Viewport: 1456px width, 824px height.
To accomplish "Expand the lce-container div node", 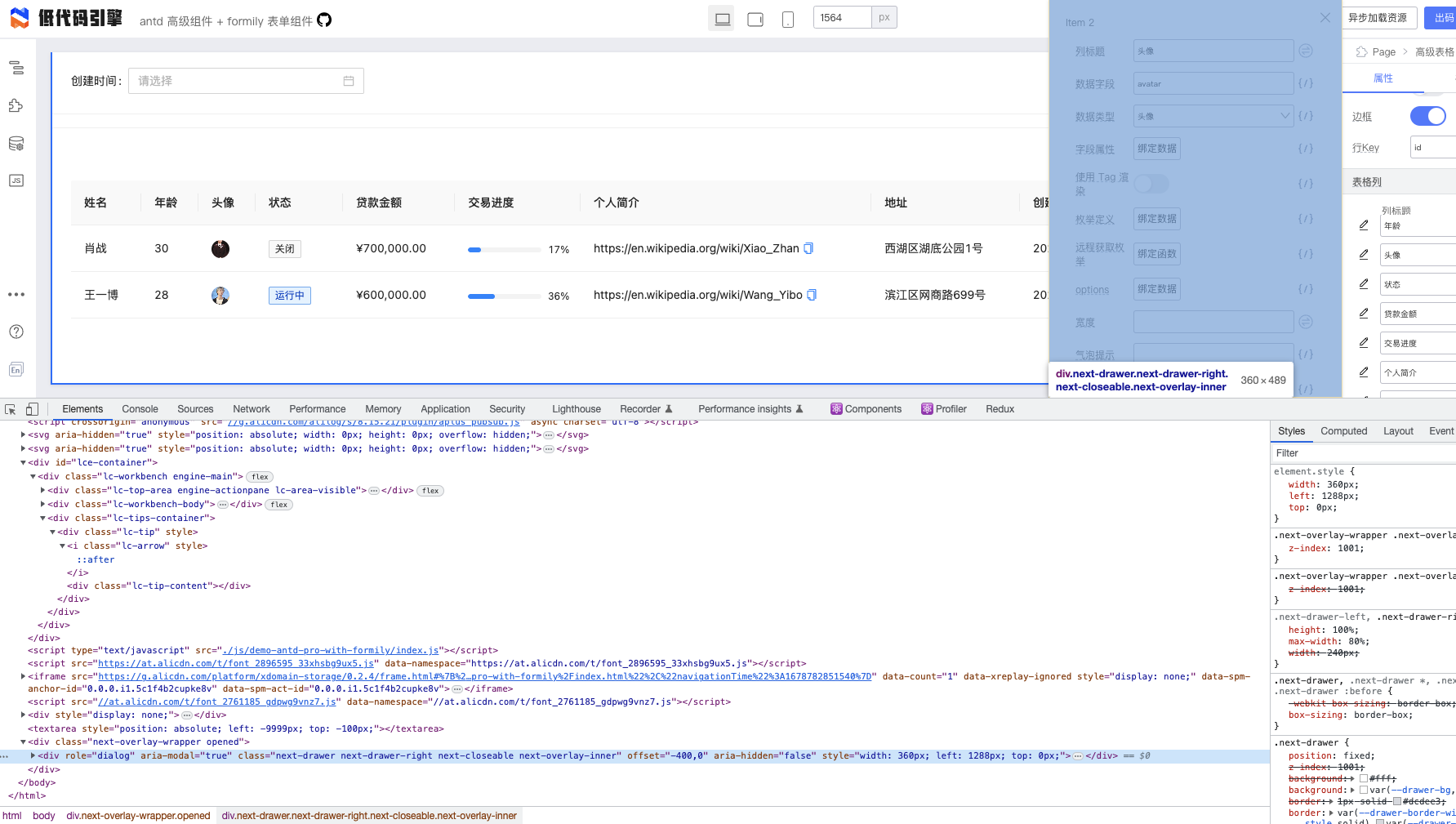I will click(23, 463).
